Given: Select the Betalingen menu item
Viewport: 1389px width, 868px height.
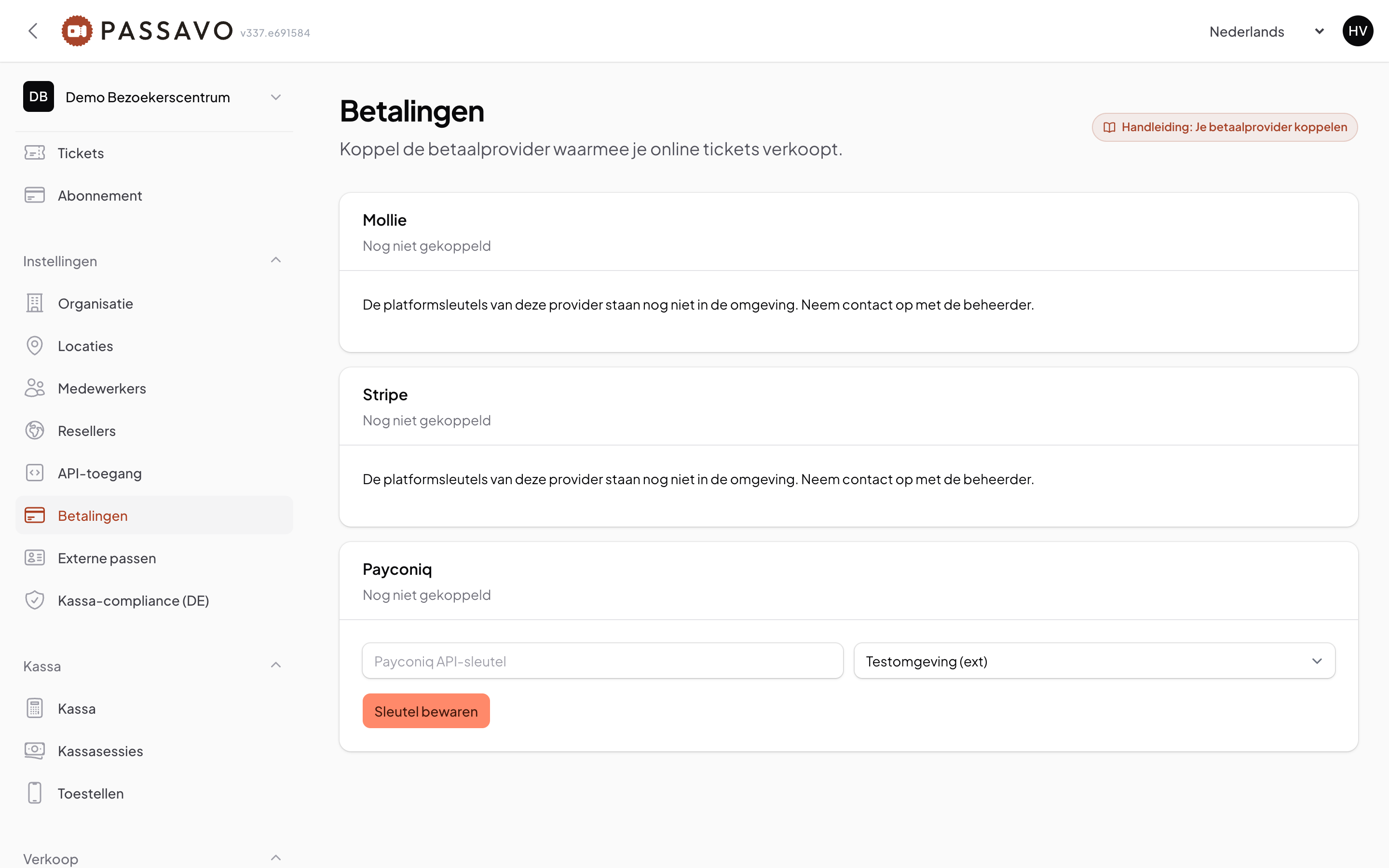Looking at the screenshot, I should click(x=154, y=515).
